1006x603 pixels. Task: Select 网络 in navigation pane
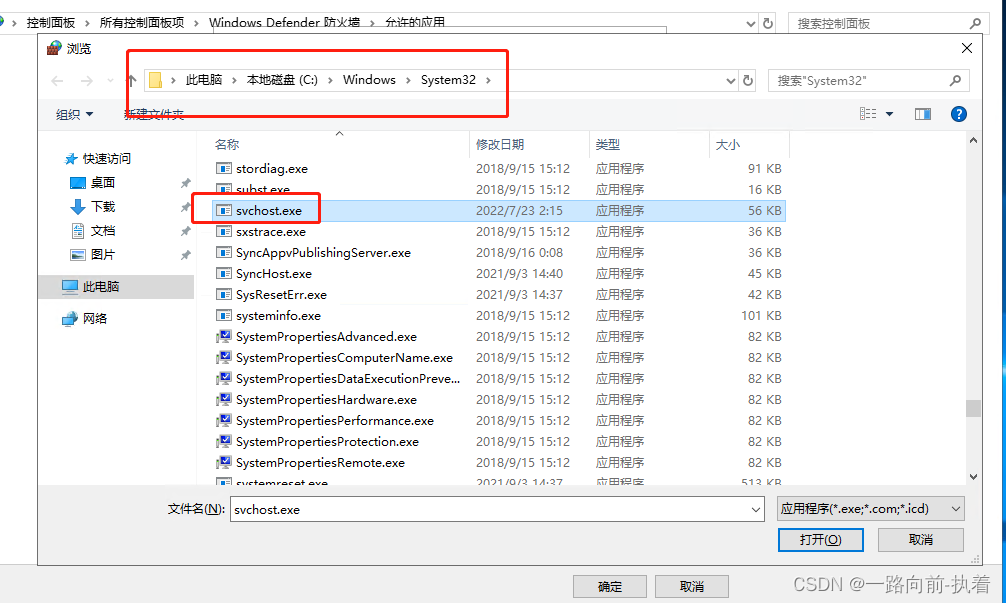pos(94,318)
